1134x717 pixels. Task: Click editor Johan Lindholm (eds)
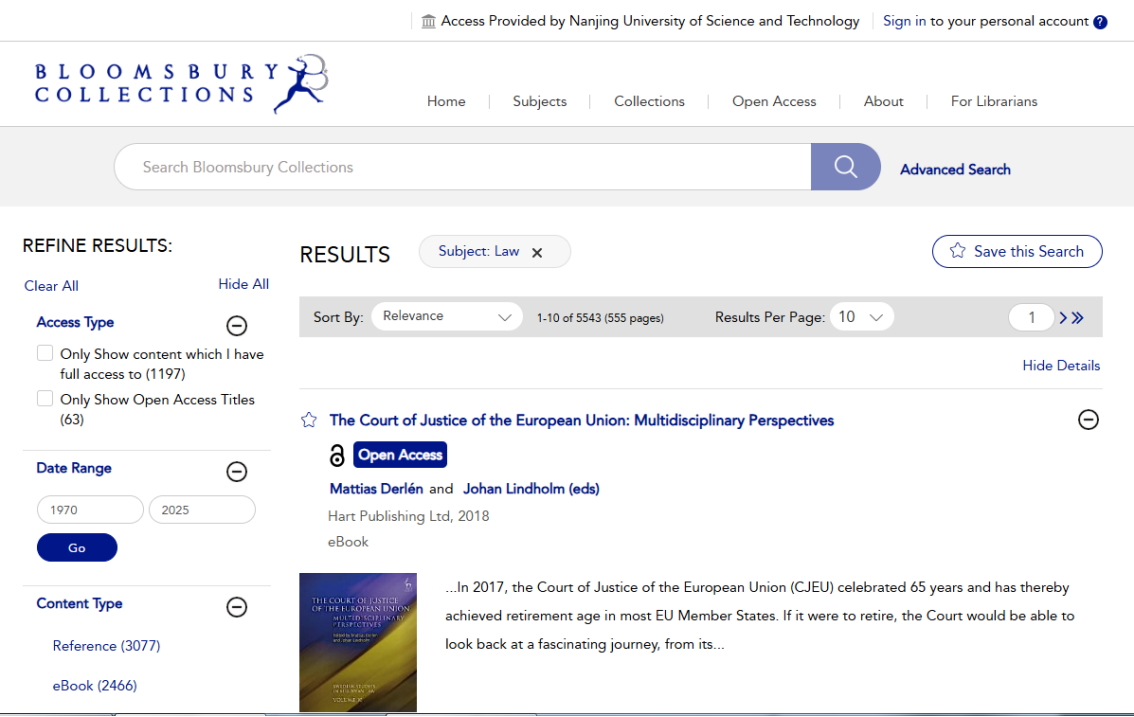point(531,489)
